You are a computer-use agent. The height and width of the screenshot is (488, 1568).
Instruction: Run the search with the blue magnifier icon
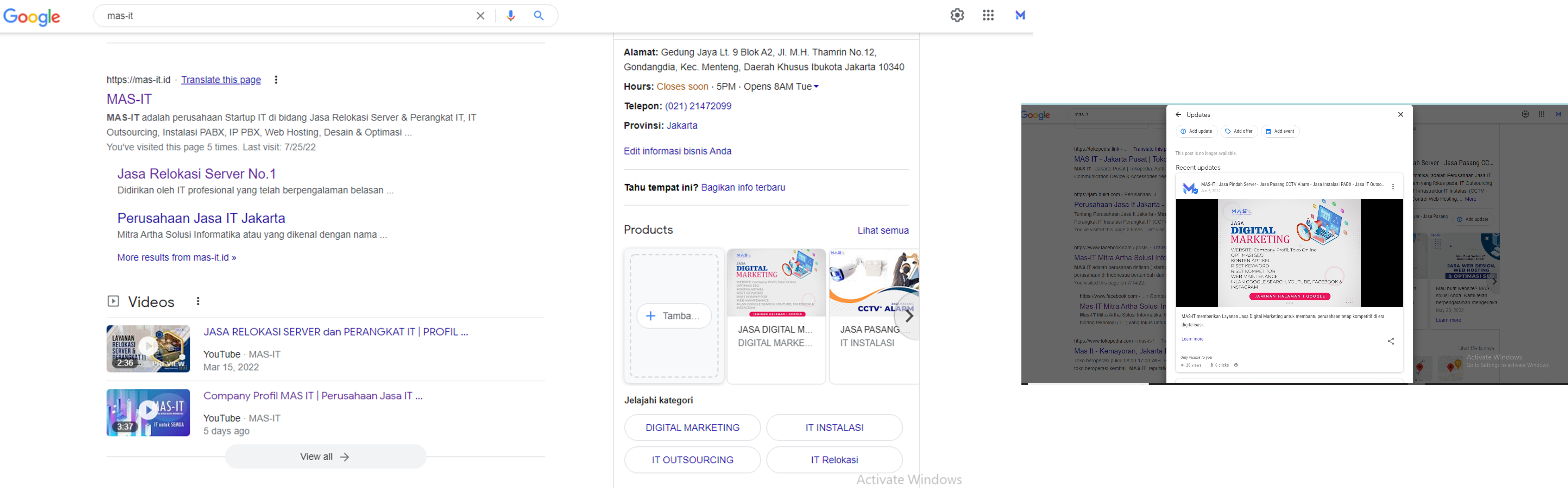coord(539,16)
